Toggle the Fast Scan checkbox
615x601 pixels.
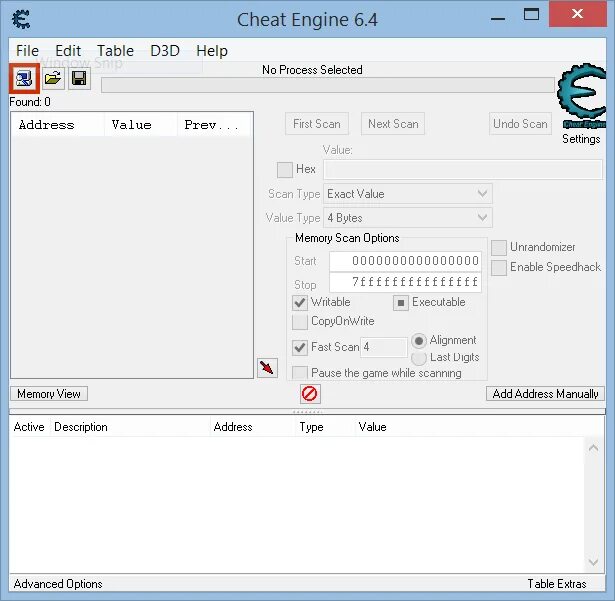coord(300,348)
